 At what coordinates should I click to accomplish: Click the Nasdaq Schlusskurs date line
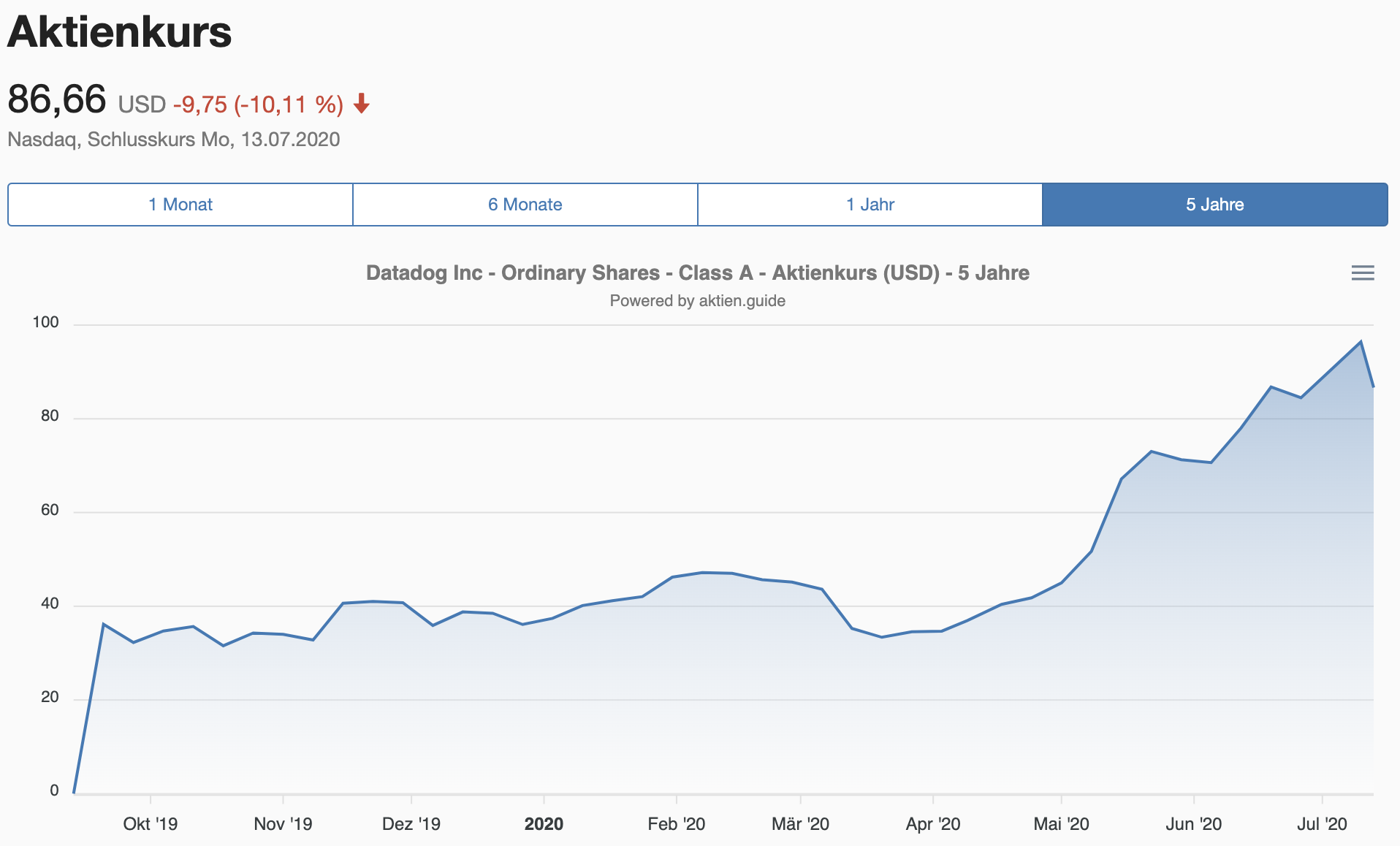point(174,140)
